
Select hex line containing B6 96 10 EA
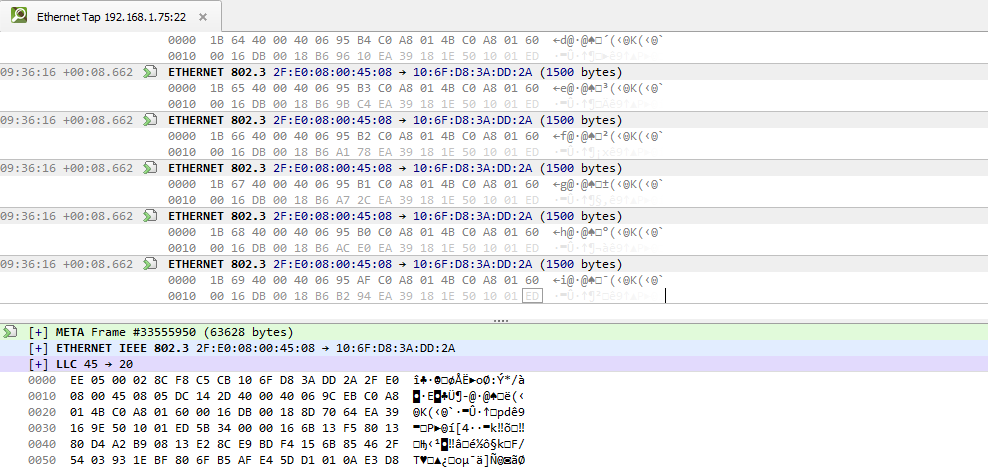[416, 56]
